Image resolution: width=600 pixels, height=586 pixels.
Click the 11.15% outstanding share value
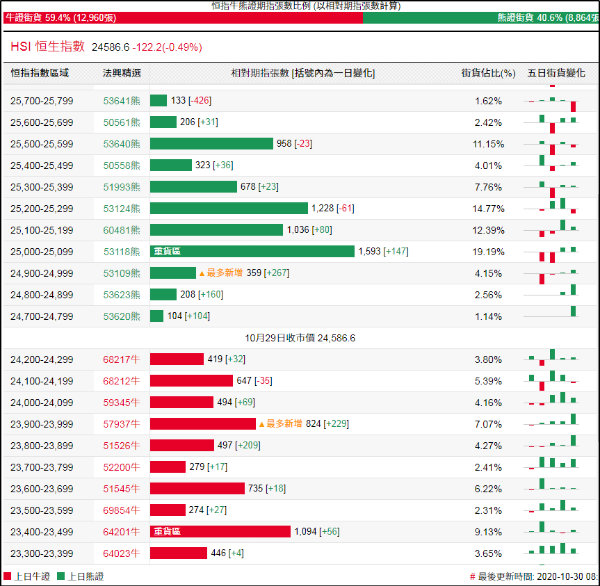coord(488,144)
